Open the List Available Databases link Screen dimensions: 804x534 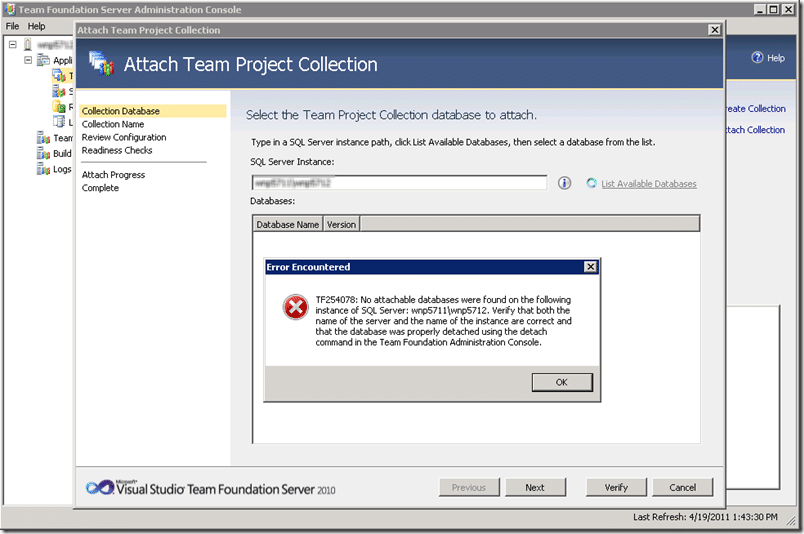tap(649, 184)
